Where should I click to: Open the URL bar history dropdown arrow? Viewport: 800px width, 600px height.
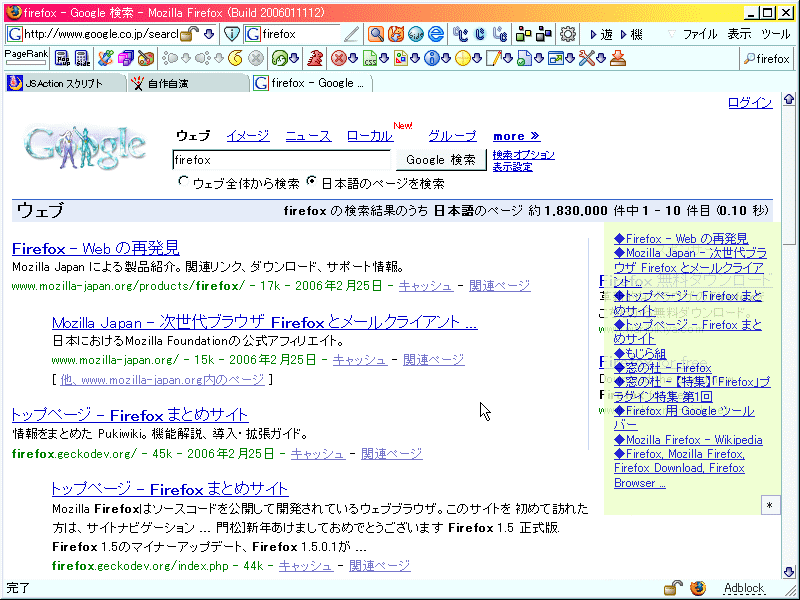pos(209,34)
